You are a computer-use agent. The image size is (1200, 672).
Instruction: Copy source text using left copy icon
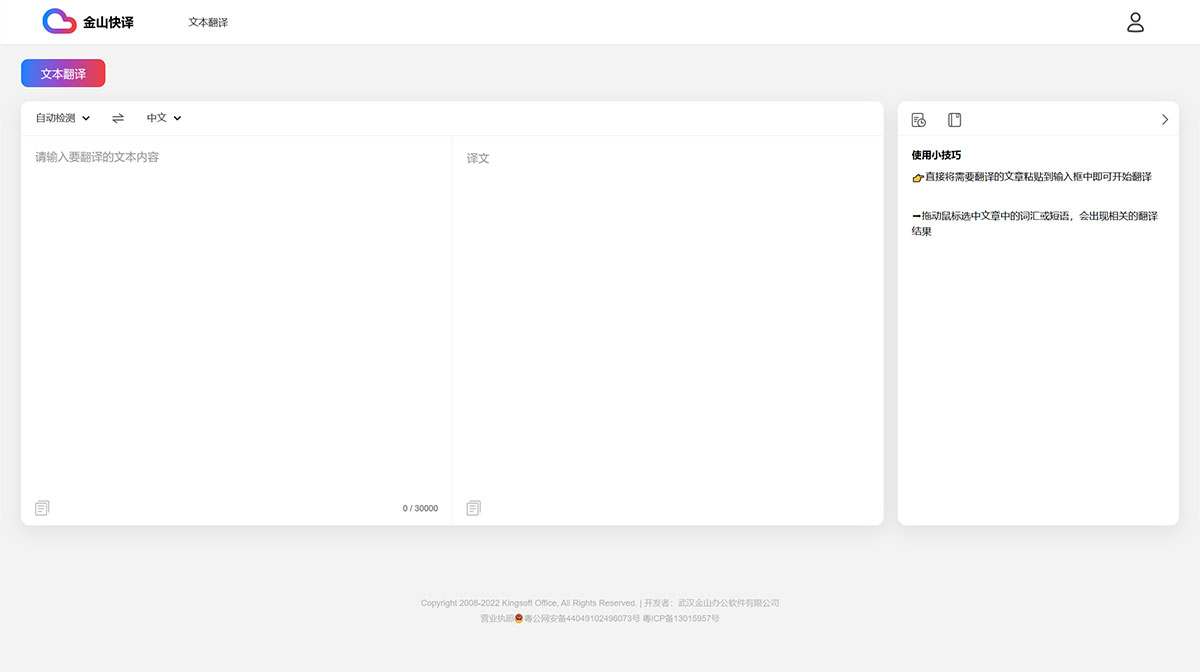tap(42, 508)
